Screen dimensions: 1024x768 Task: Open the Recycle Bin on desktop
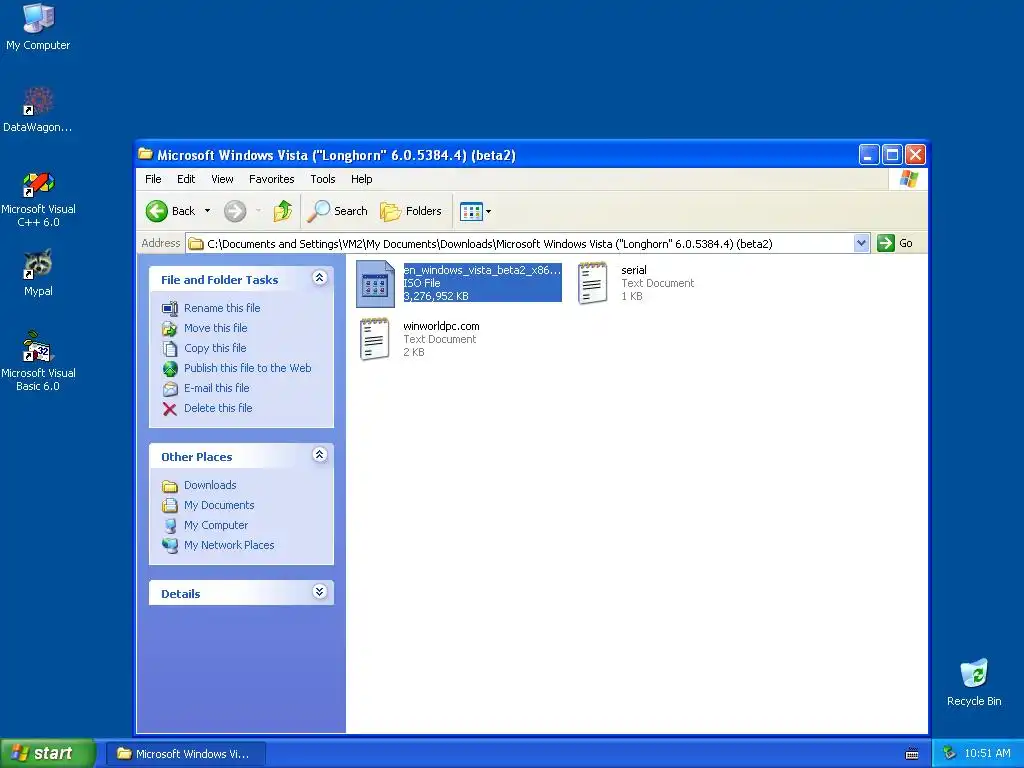click(974, 682)
